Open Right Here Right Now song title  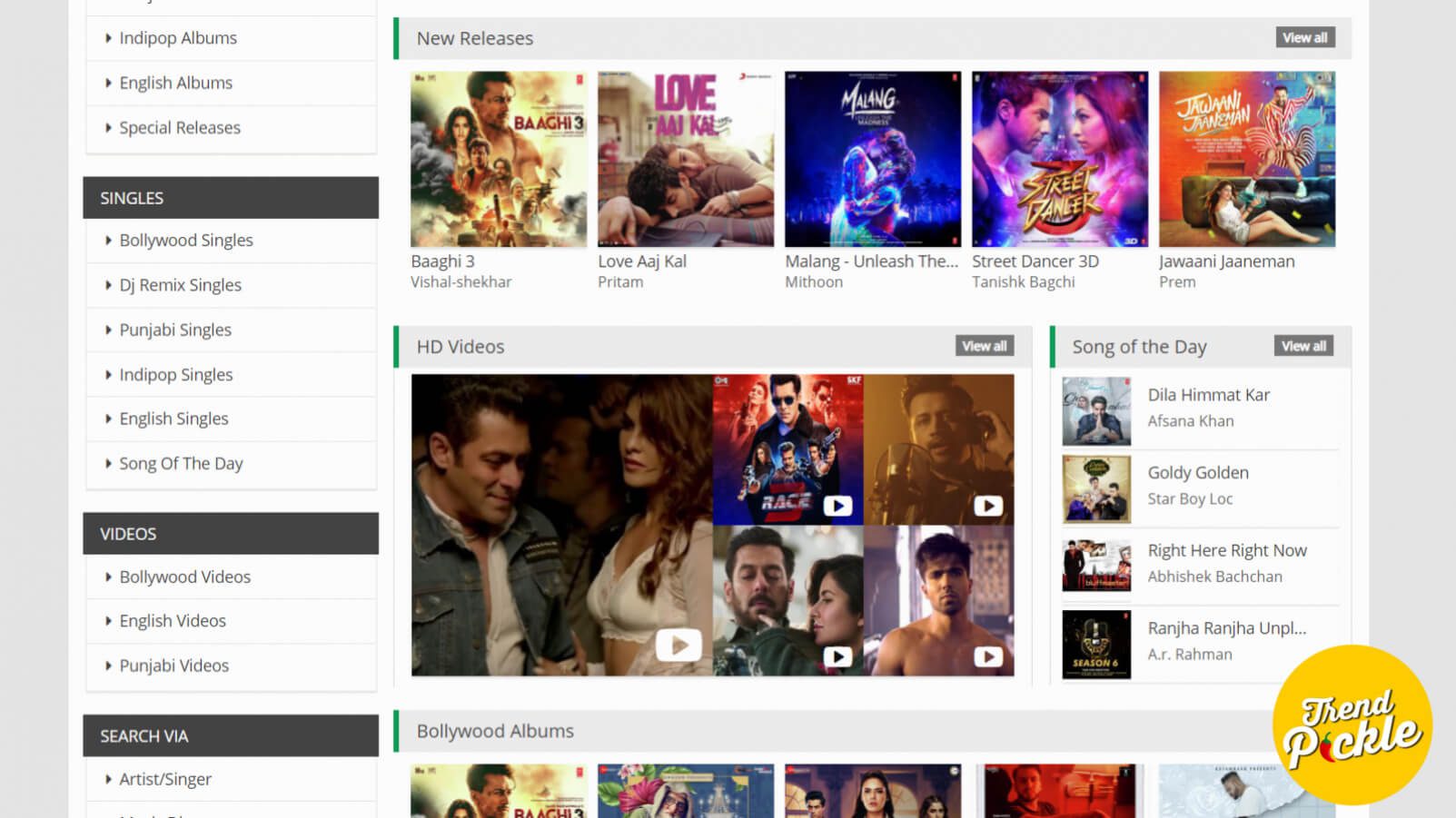coord(1227,550)
